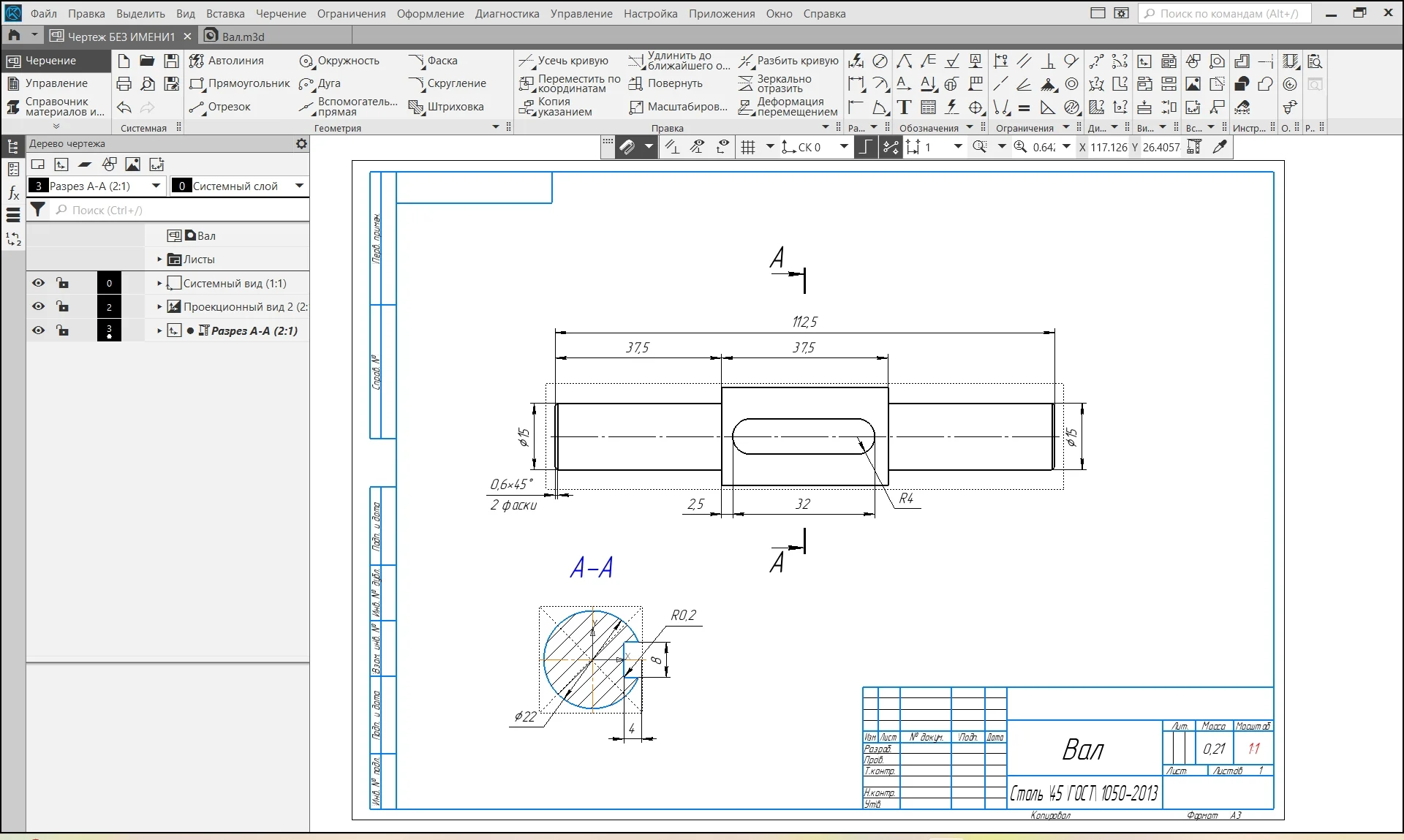
Task: Open the Черчение menu
Action: [281, 13]
